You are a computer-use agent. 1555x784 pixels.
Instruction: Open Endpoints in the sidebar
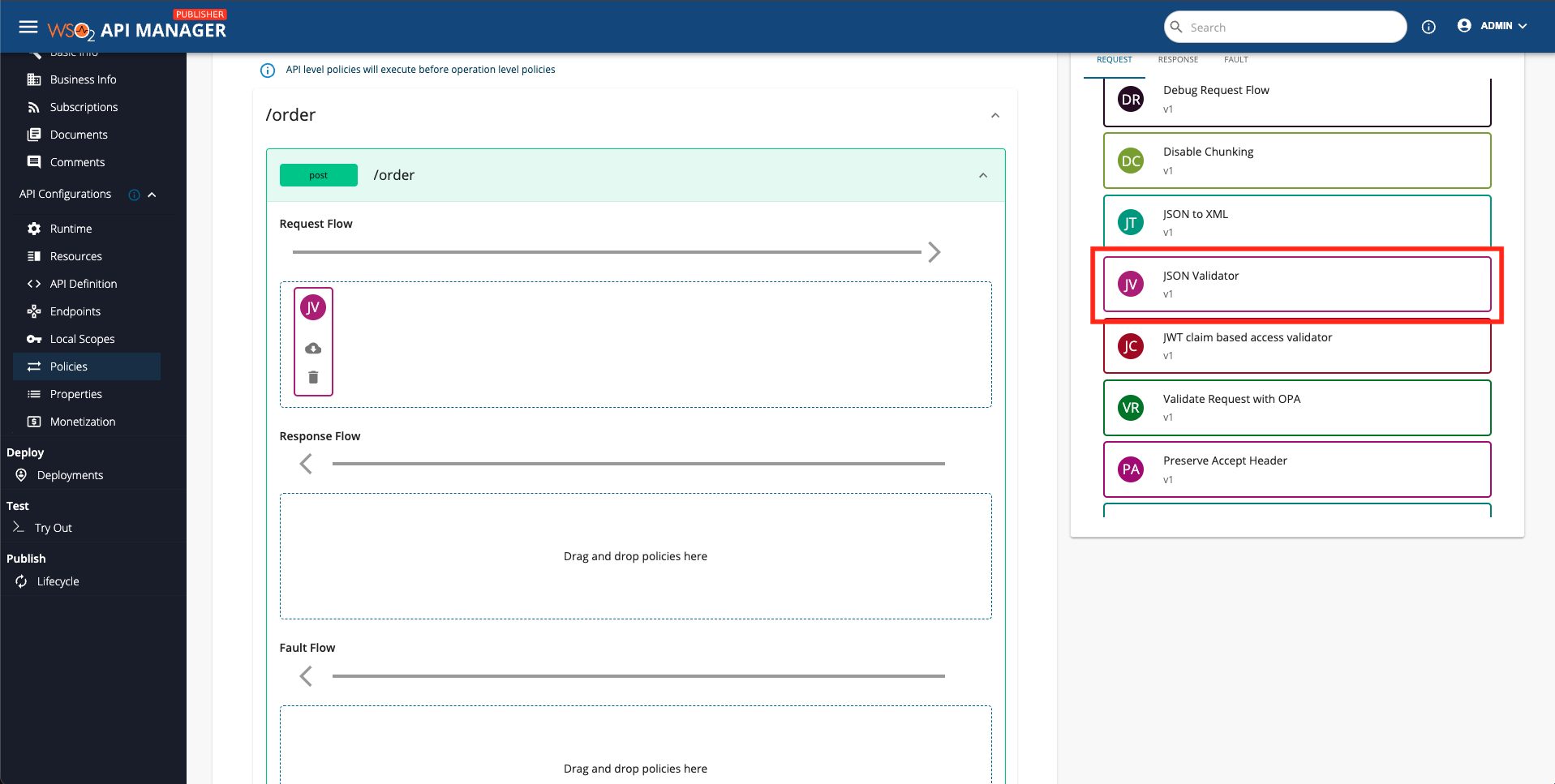[75, 311]
